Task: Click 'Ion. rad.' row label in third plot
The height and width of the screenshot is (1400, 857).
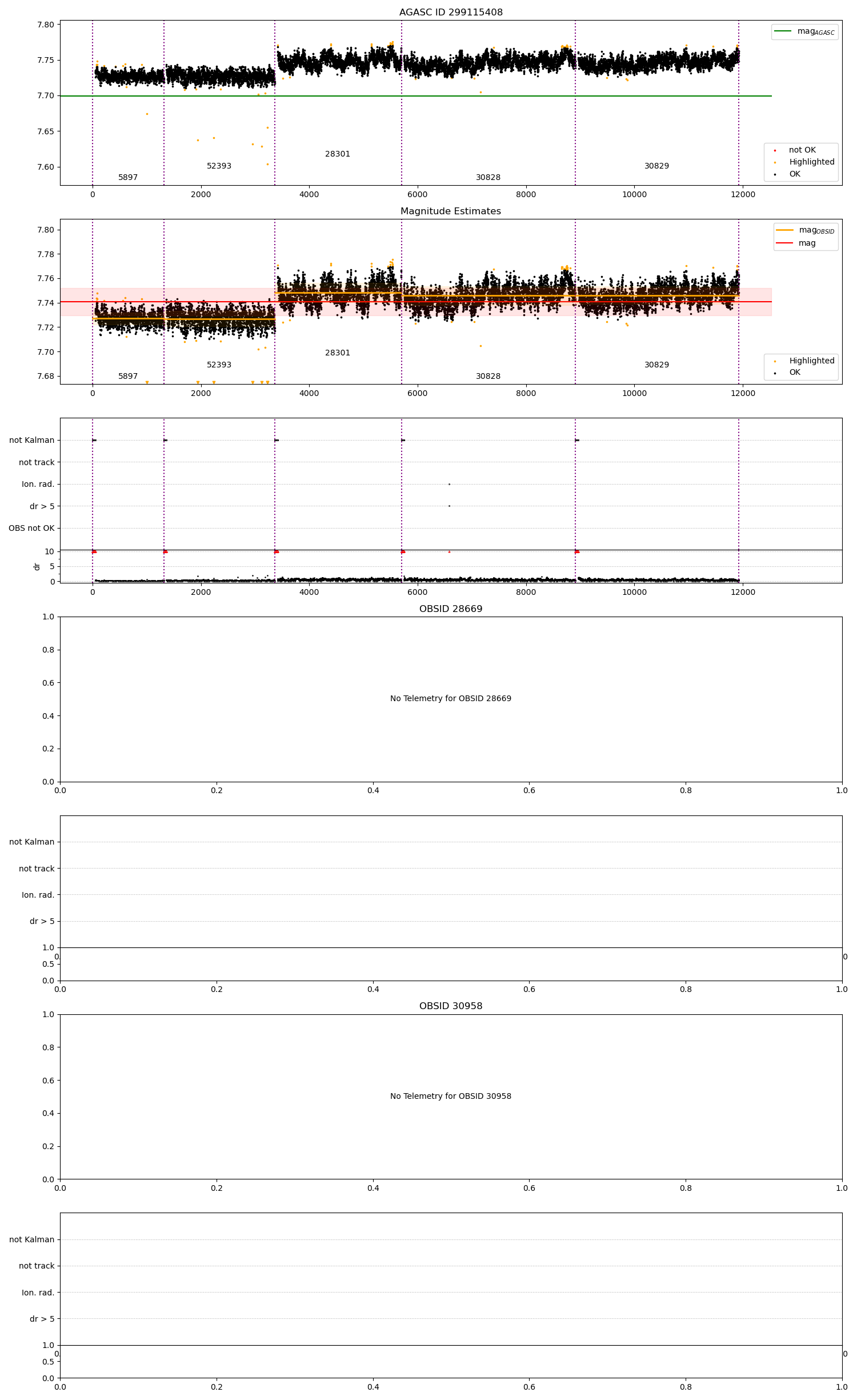Action: (38, 485)
